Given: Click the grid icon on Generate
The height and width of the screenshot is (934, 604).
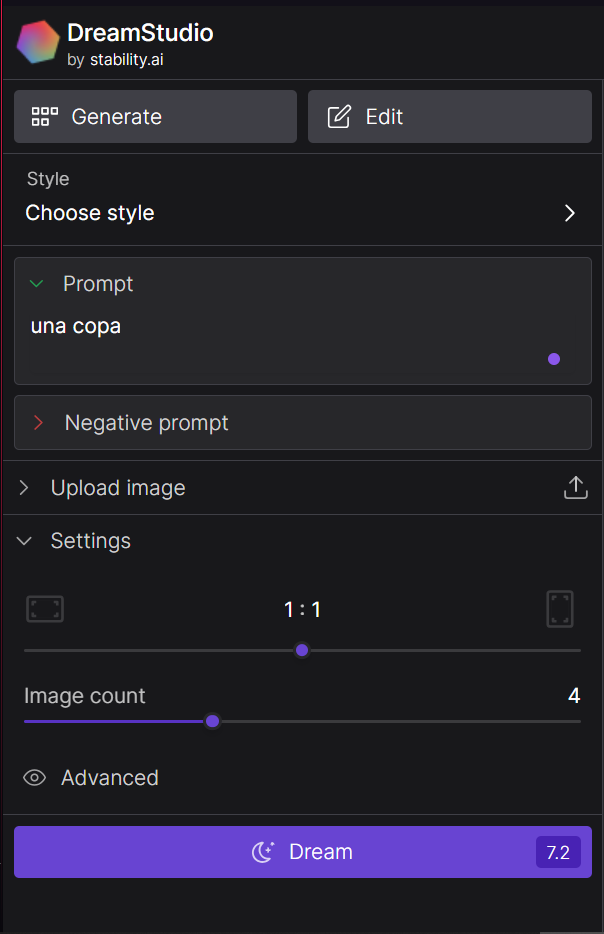Looking at the screenshot, I should 45,117.
